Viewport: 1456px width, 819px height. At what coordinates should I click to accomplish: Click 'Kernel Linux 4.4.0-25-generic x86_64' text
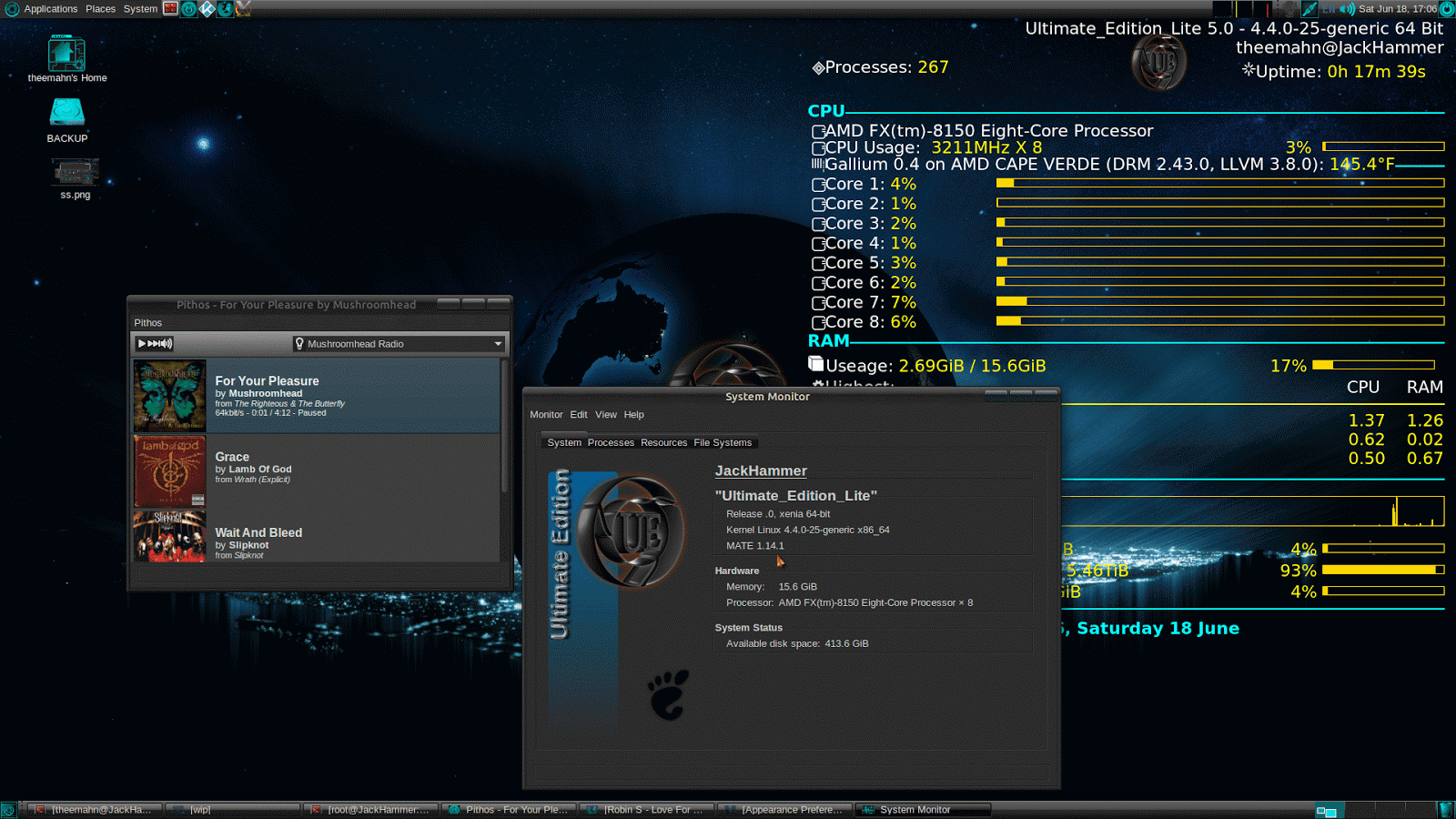pos(808,530)
